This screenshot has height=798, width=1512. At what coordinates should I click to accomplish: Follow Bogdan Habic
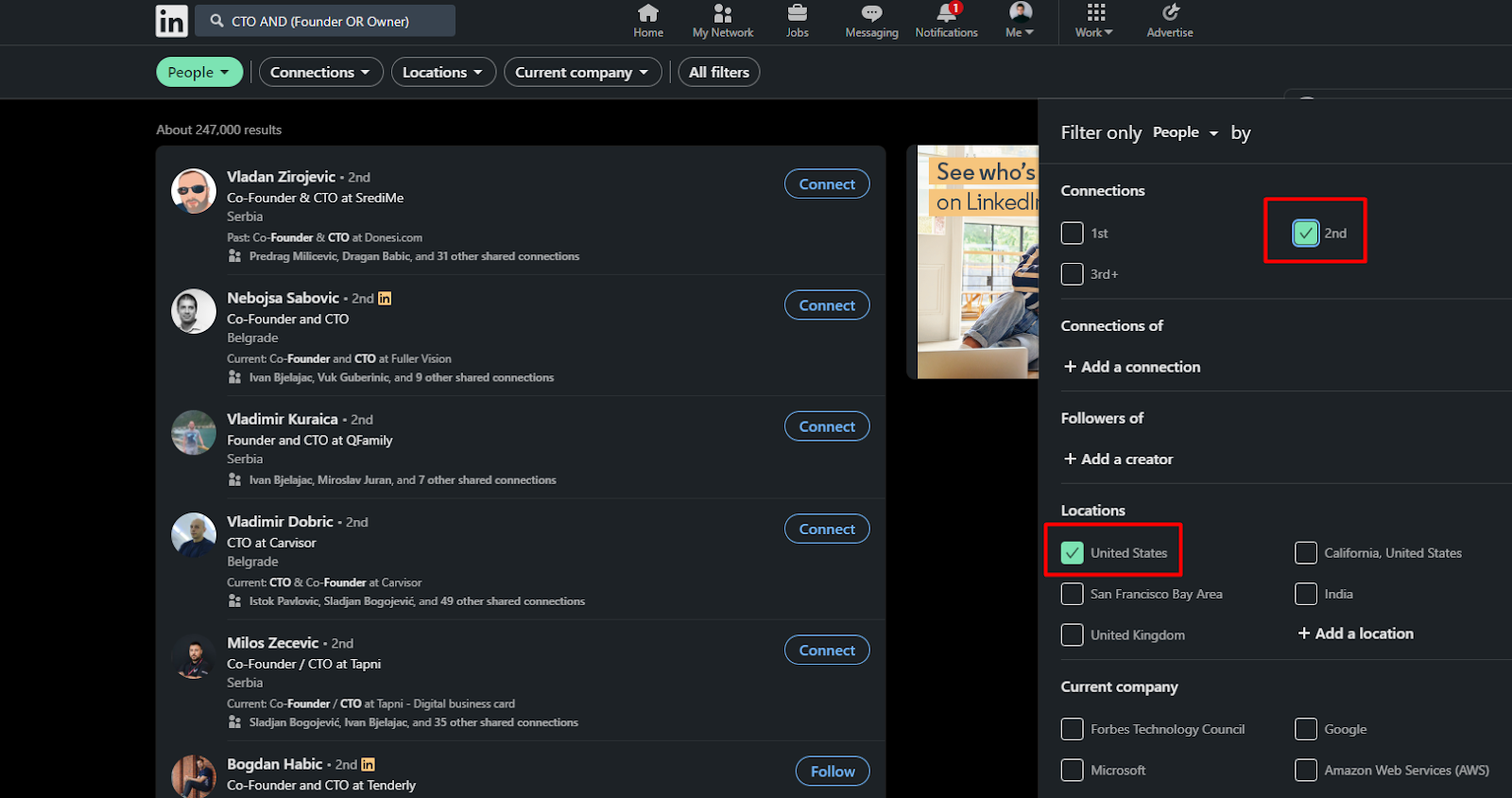tap(833, 772)
